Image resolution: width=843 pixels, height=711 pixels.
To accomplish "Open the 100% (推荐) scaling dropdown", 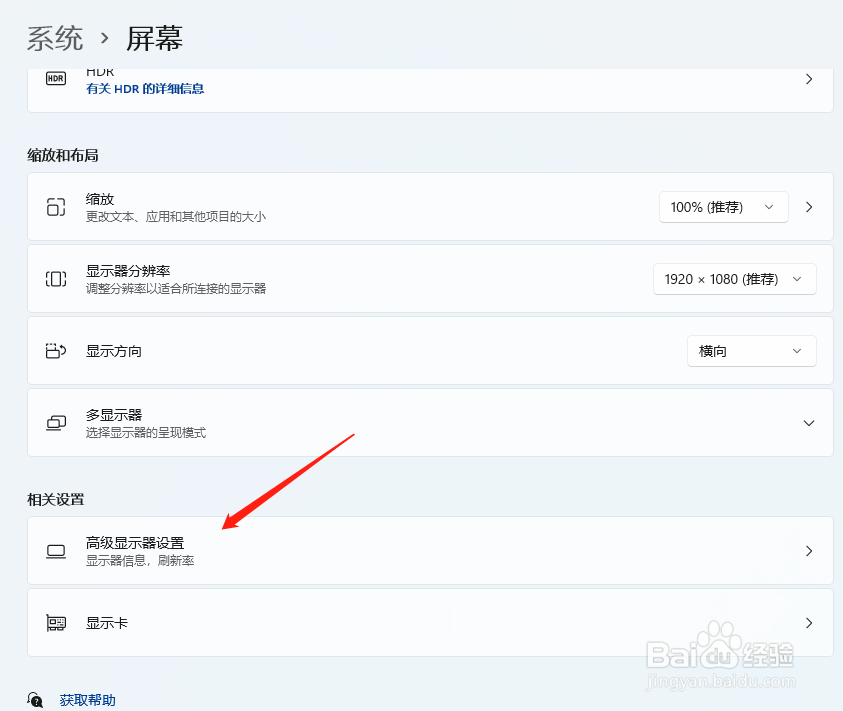I will 723,207.
